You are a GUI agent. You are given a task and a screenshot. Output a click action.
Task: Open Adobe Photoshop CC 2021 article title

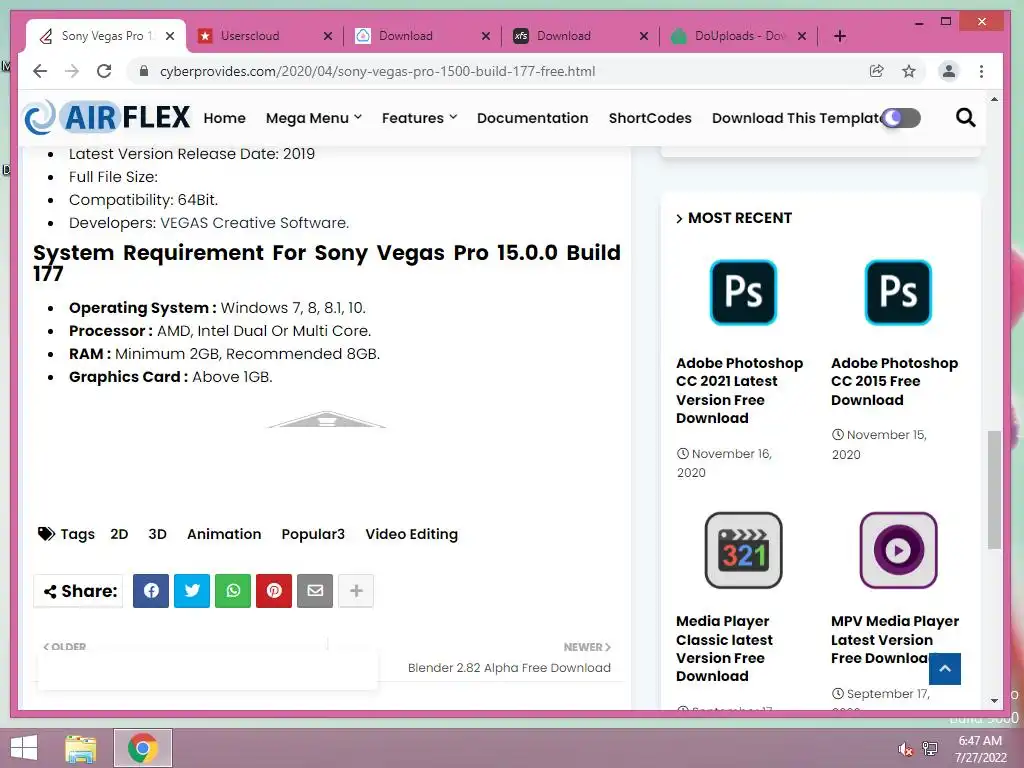point(739,391)
